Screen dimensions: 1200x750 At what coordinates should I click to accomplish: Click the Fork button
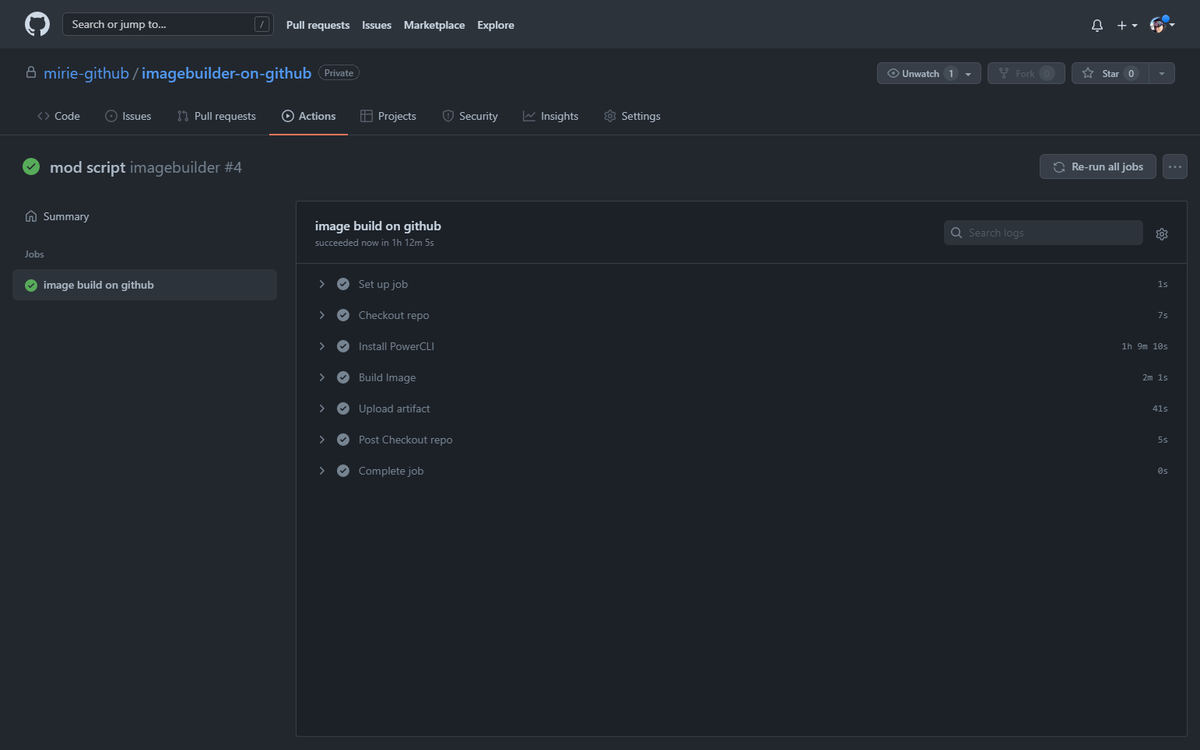coord(1026,73)
